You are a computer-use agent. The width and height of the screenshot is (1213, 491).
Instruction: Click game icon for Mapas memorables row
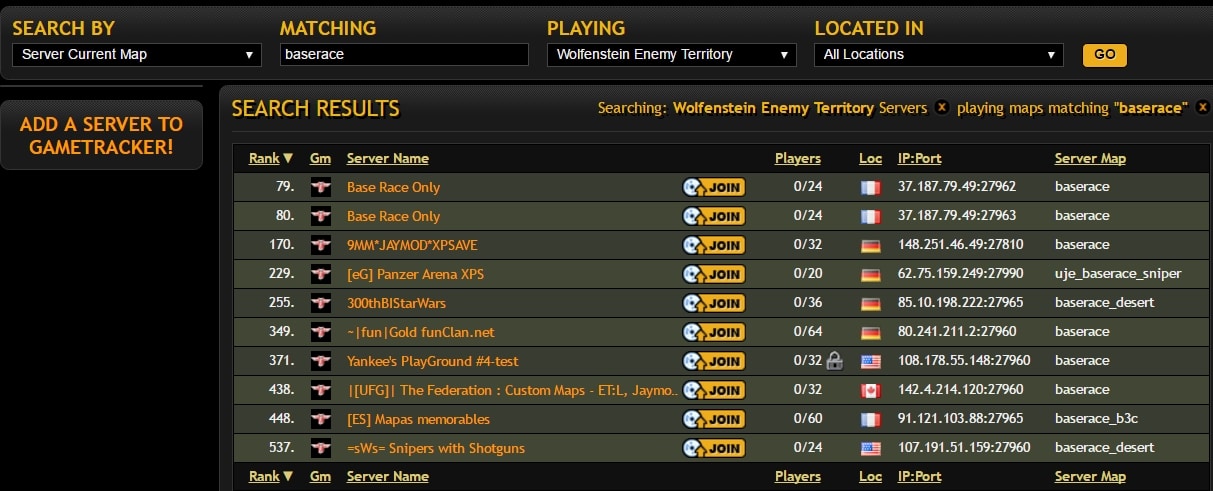point(320,419)
